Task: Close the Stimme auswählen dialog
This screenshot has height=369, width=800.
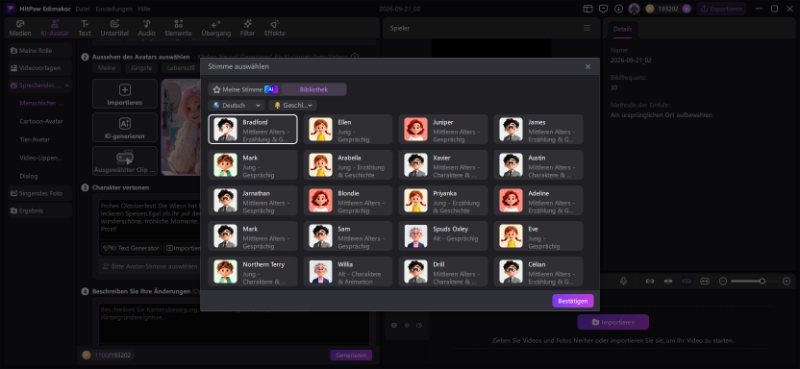Action: 588,66
